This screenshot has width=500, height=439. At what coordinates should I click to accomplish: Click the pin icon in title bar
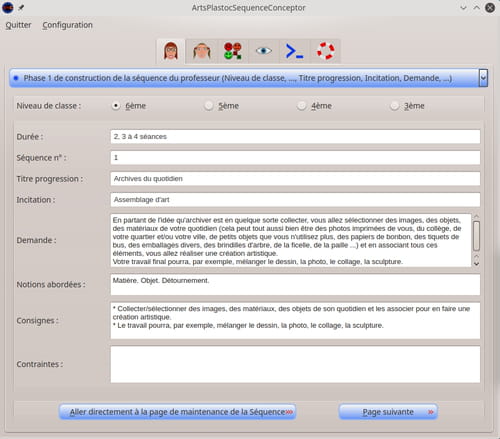coord(21,7)
